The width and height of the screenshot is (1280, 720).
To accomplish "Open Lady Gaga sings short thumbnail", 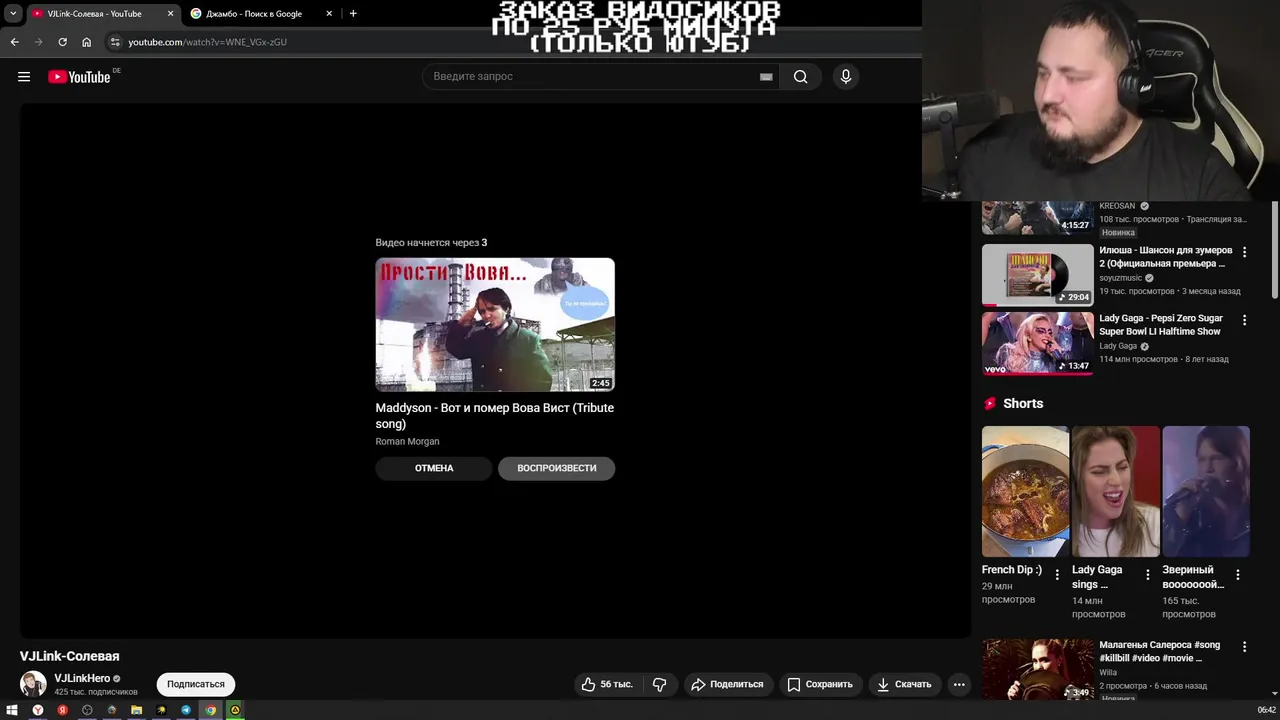I will click(1116, 491).
